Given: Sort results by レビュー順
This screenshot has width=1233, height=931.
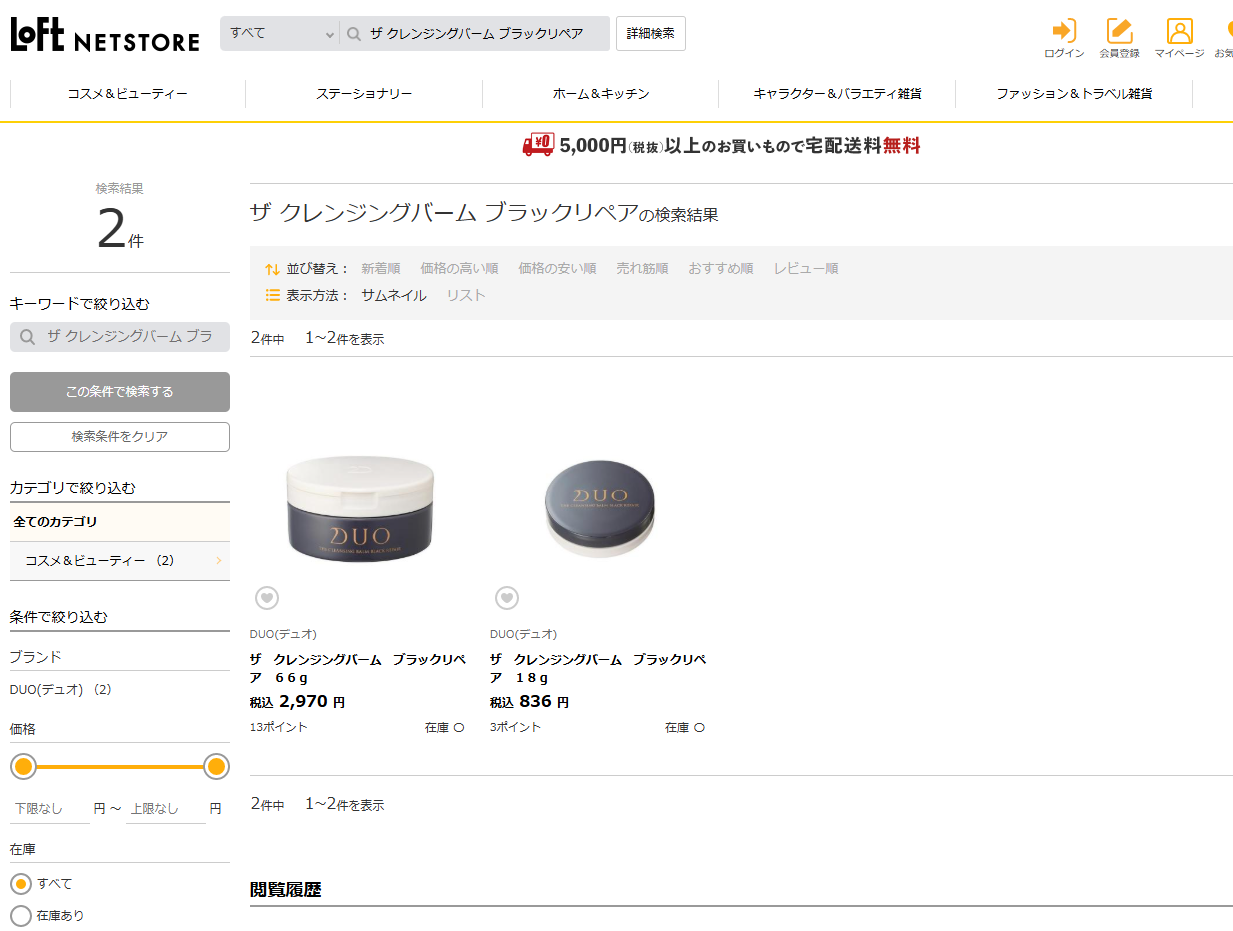Looking at the screenshot, I should coord(806,269).
